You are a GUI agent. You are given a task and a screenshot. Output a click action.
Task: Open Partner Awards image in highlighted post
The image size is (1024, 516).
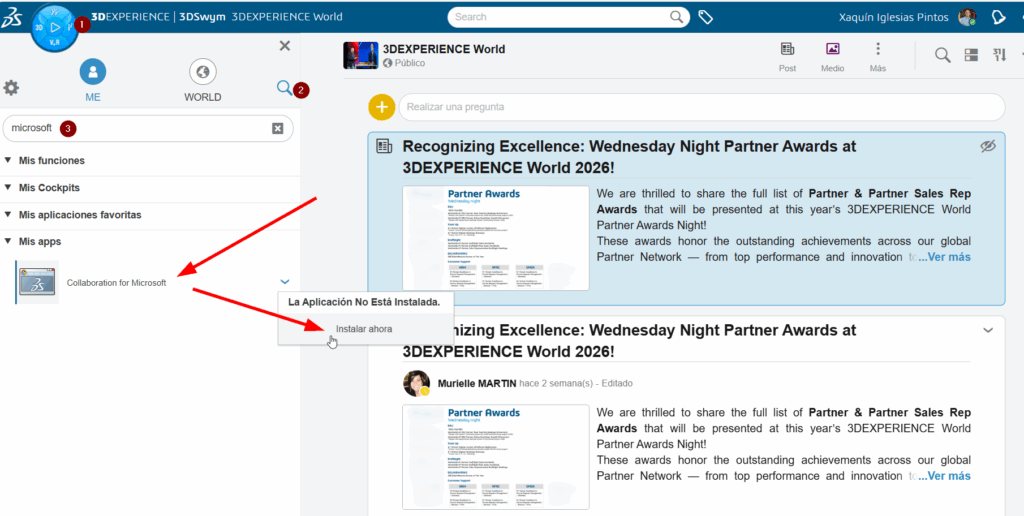496,238
